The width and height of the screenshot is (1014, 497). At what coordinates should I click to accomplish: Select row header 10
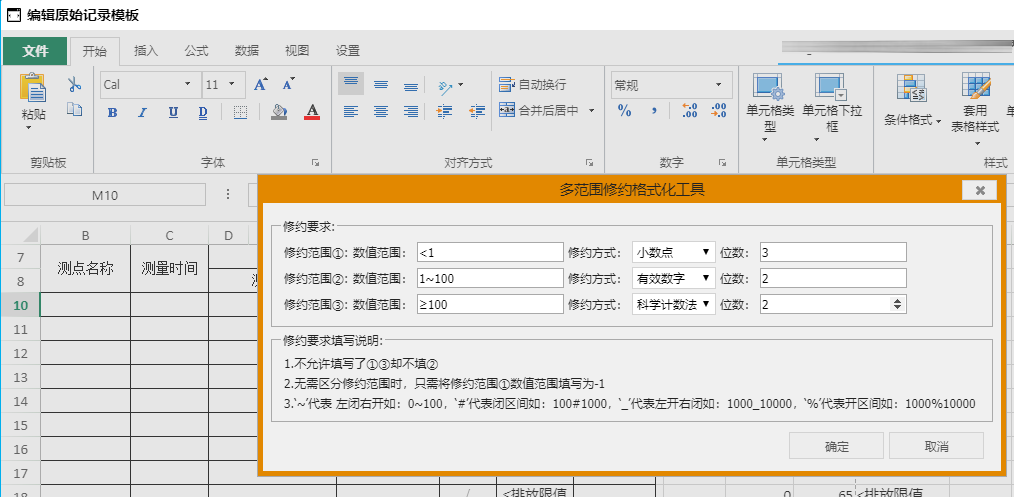point(21,305)
